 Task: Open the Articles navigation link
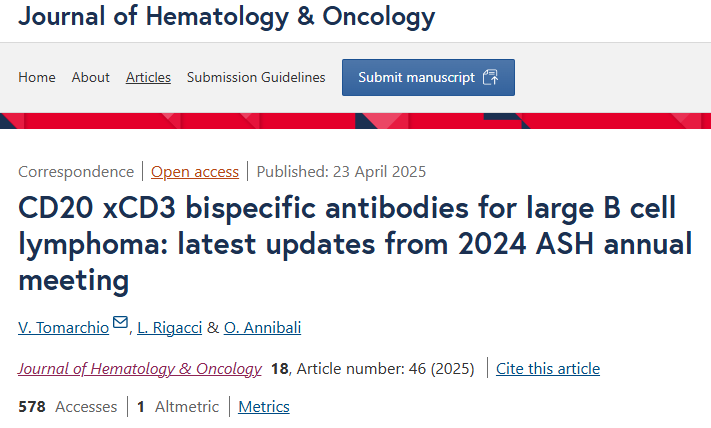148,77
